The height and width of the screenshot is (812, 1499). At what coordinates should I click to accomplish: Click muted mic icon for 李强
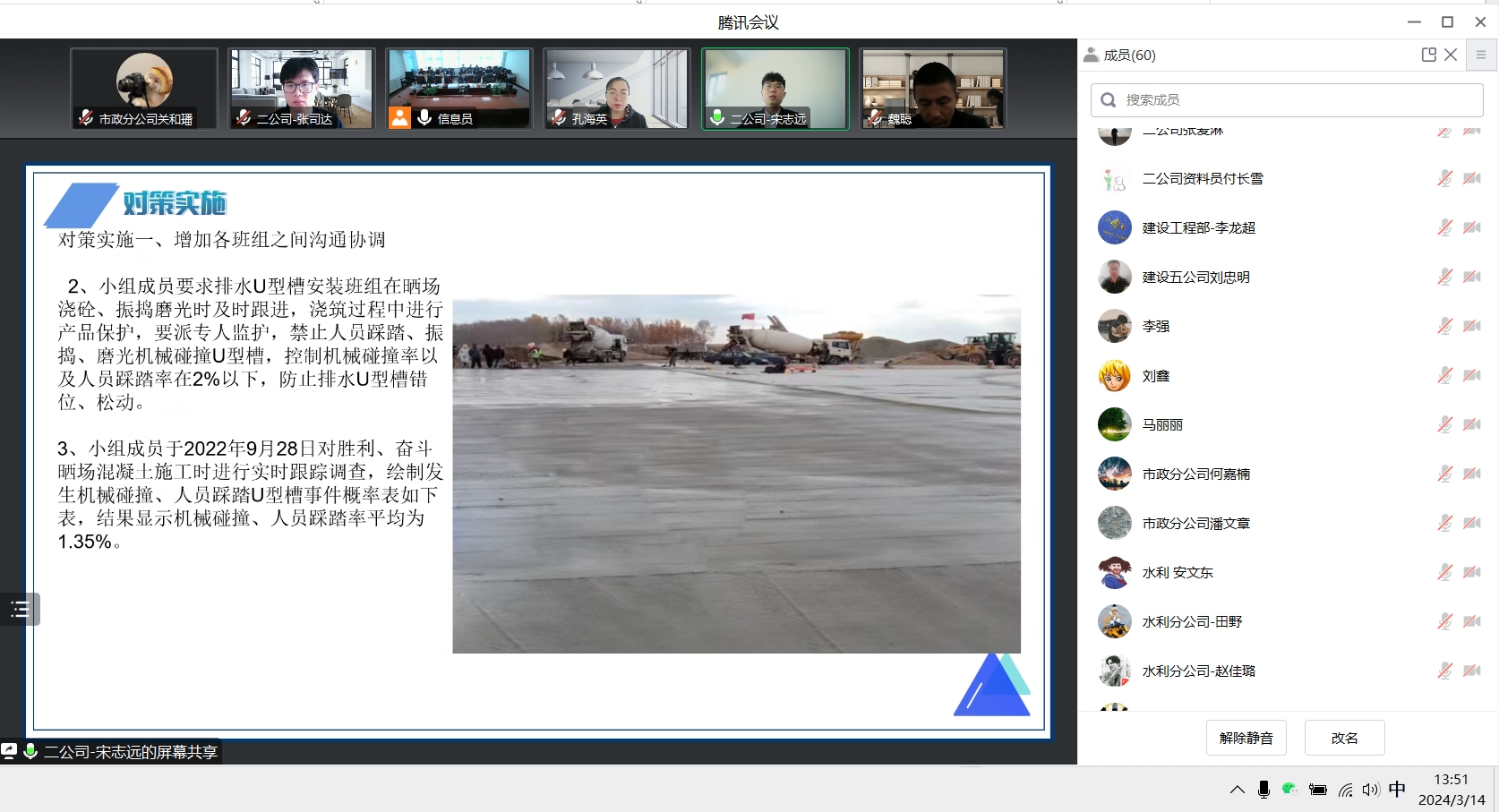pos(1444,326)
